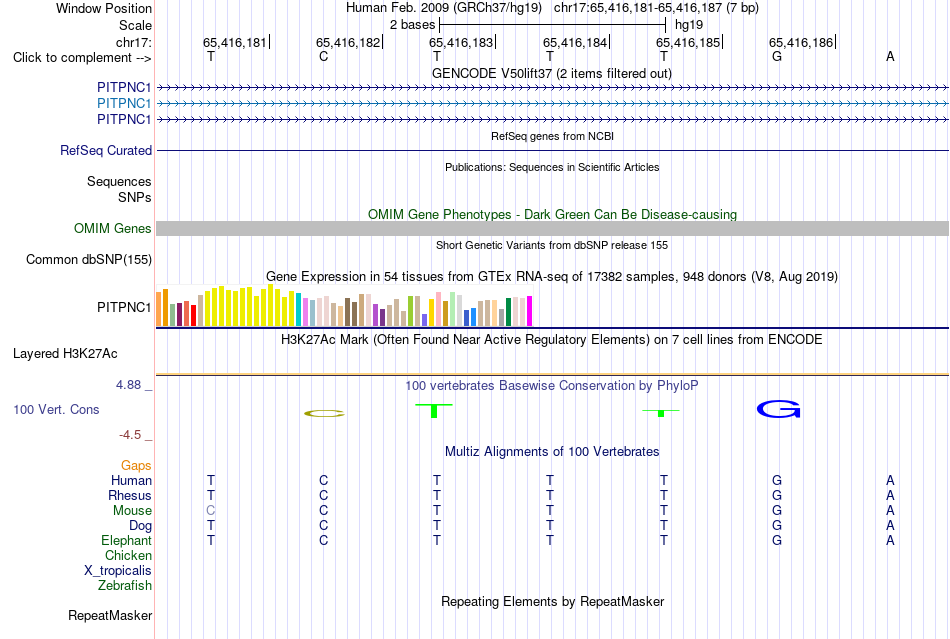
Task: Click the Chicken species label
Action: [x=128, y=555]
